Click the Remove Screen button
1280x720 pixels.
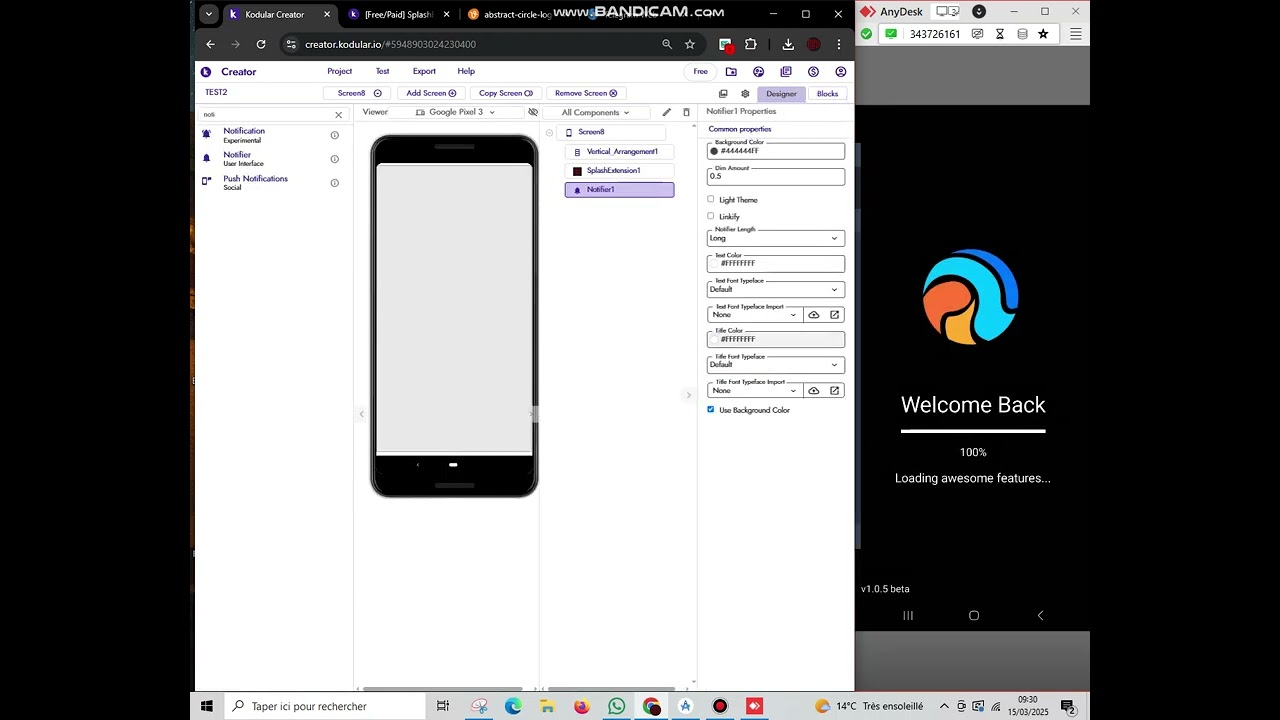click(585, 93)
